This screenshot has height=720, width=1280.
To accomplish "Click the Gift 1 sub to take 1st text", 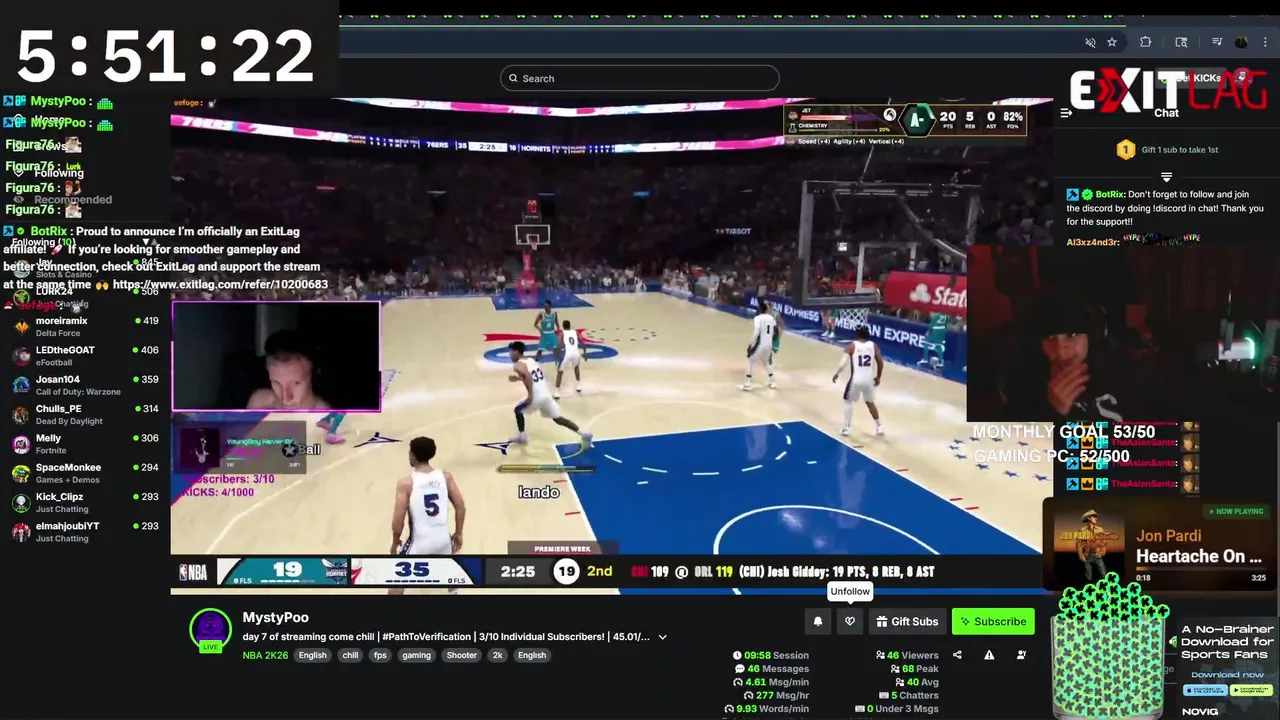I will 1180,150.
